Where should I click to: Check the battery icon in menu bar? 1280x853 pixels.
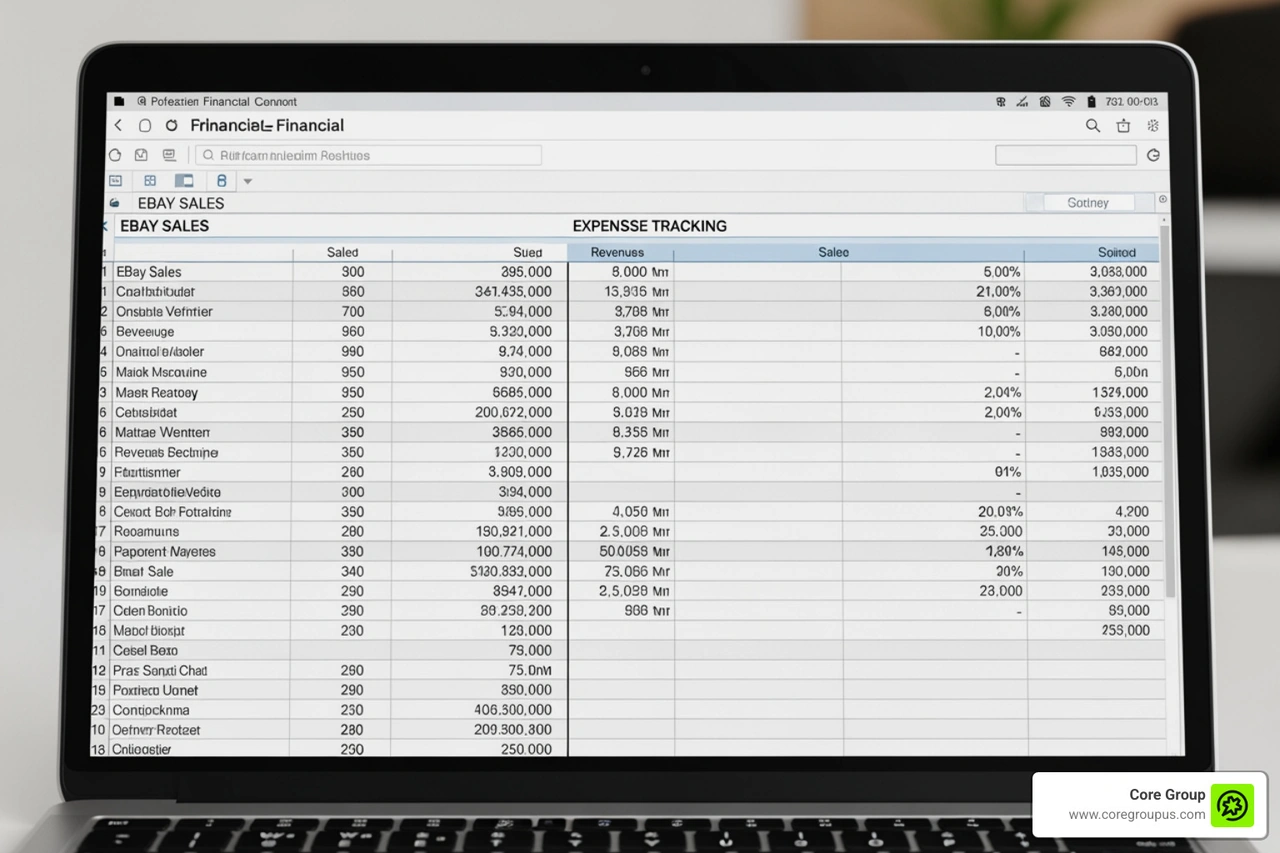tap(1092, 102)
